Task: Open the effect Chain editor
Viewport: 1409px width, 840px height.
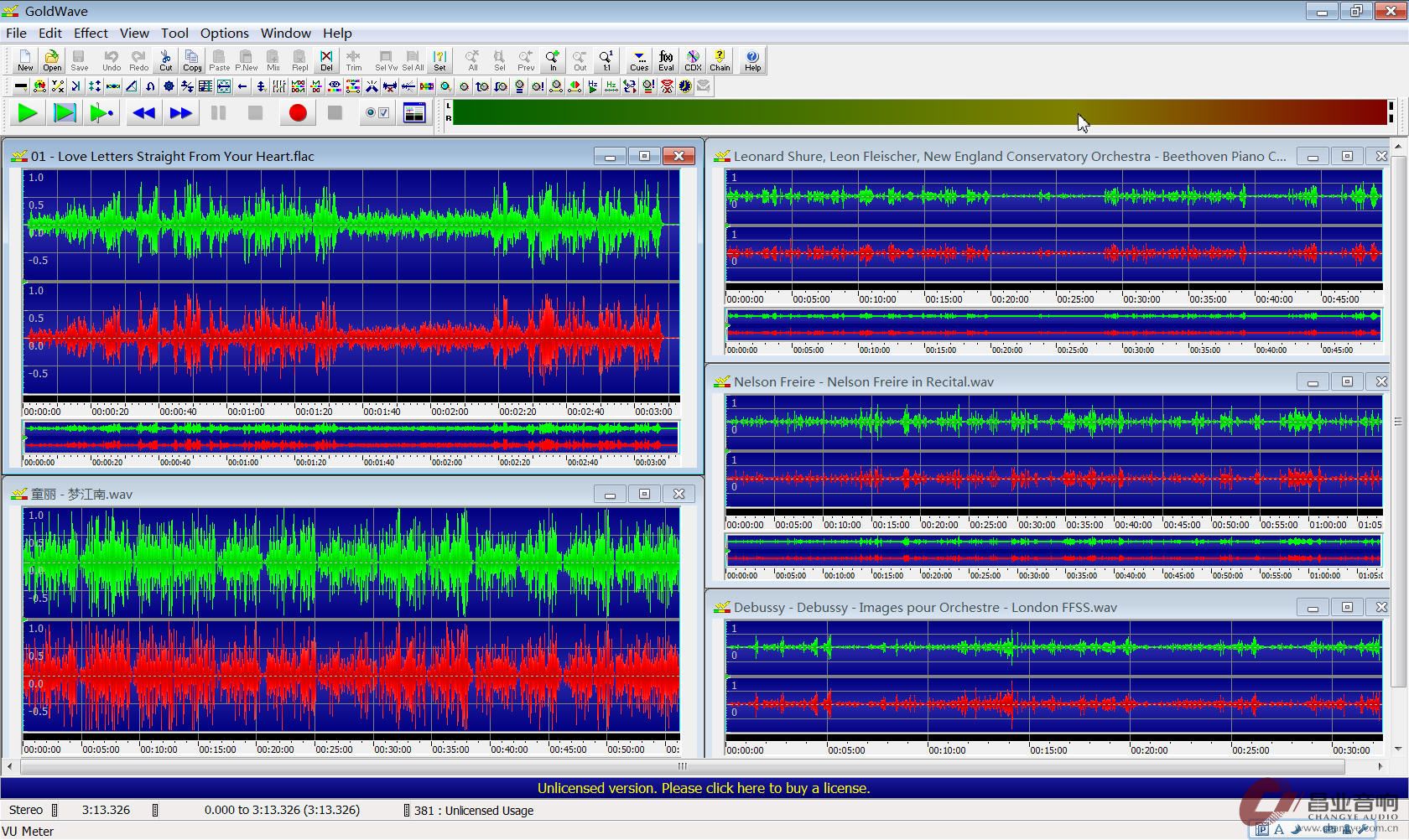Action: (720, 60)
